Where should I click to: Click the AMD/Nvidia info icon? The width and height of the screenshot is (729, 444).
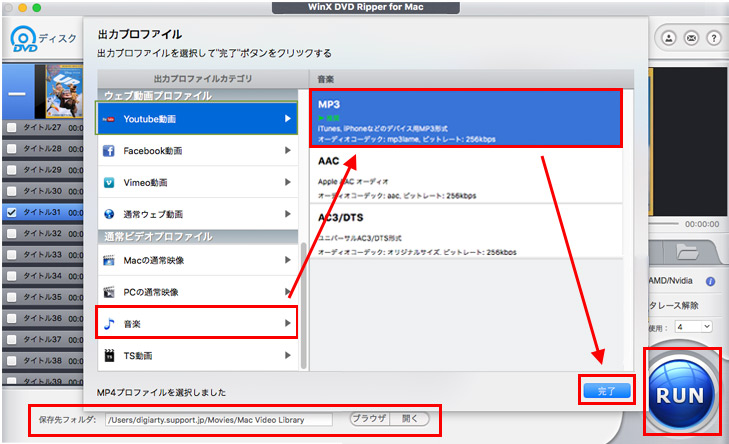[x=710, y=281]
